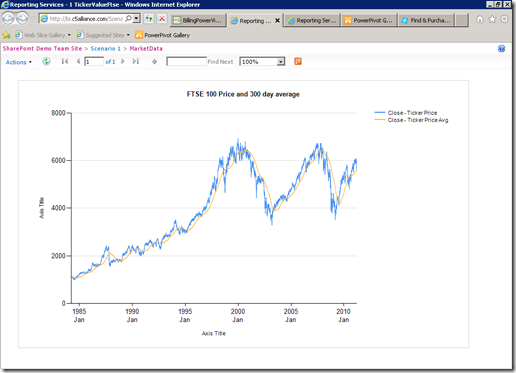
Task: Switch to the BillingPowerVi... tab
Action: (199, 20)
